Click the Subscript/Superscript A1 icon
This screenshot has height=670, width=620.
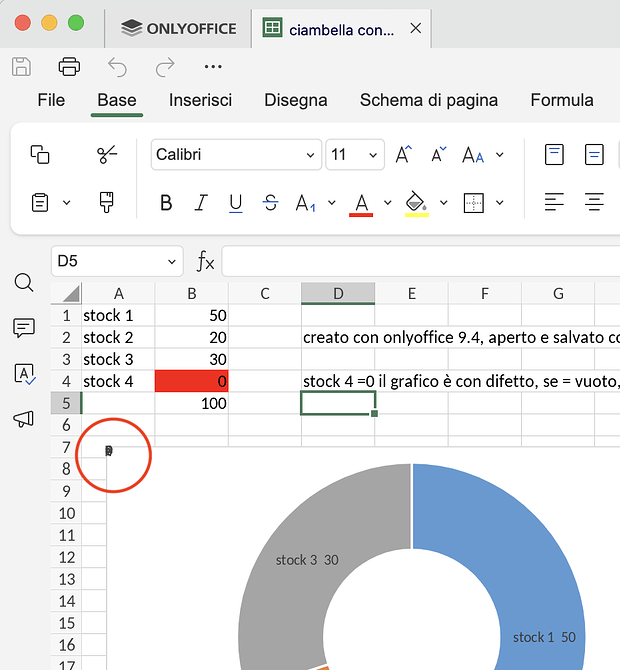pyautogui.click(x=306, y=203)
